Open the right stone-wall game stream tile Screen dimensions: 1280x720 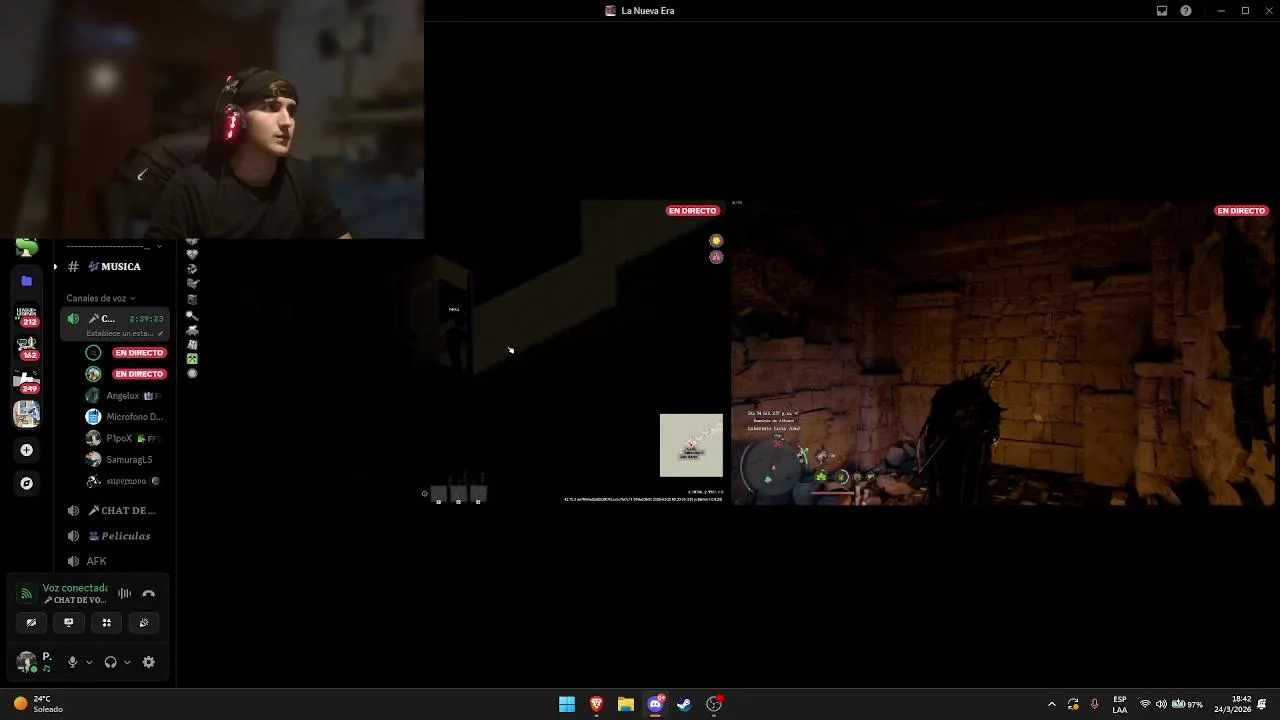click(x=1004, y=352)
